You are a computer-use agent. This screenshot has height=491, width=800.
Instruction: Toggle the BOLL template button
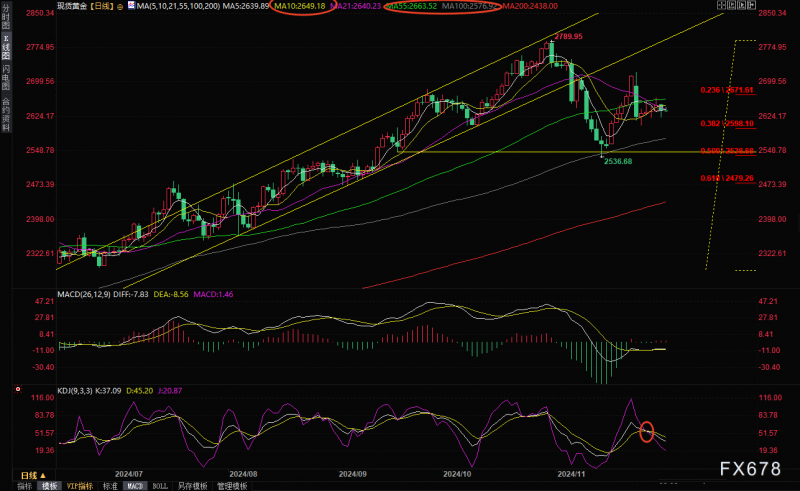click(x=160, y=486)
